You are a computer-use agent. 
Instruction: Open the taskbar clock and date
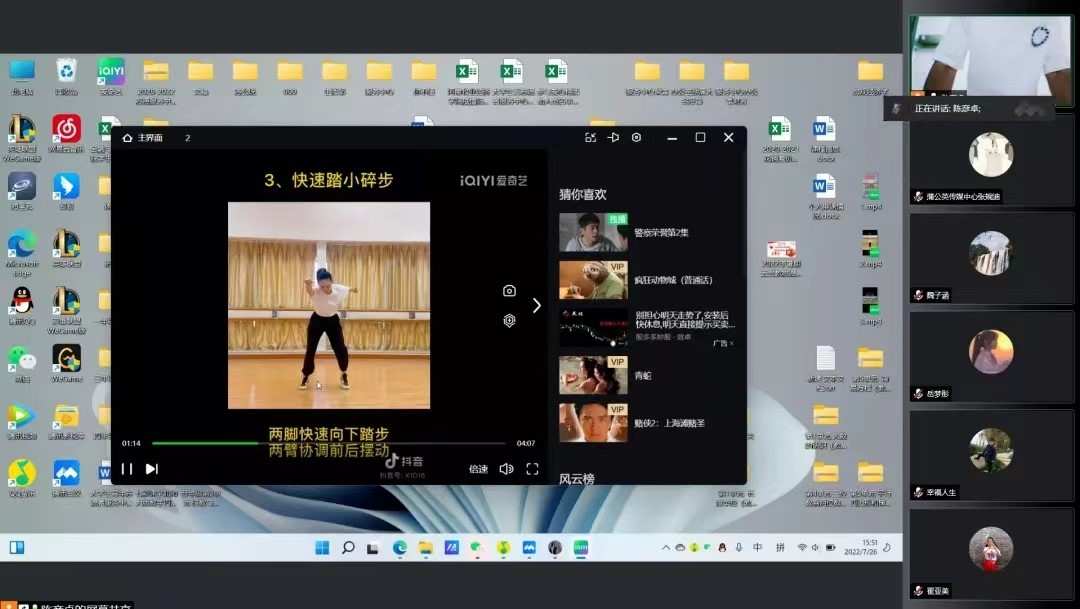862,548
